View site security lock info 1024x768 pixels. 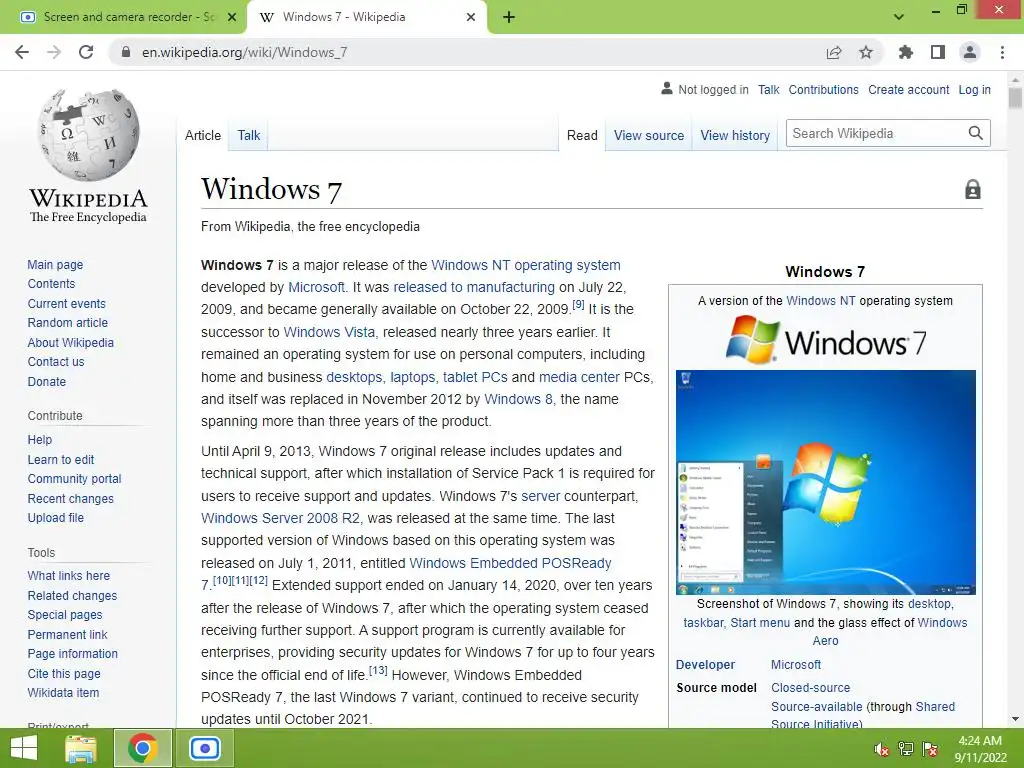[126, 52]
